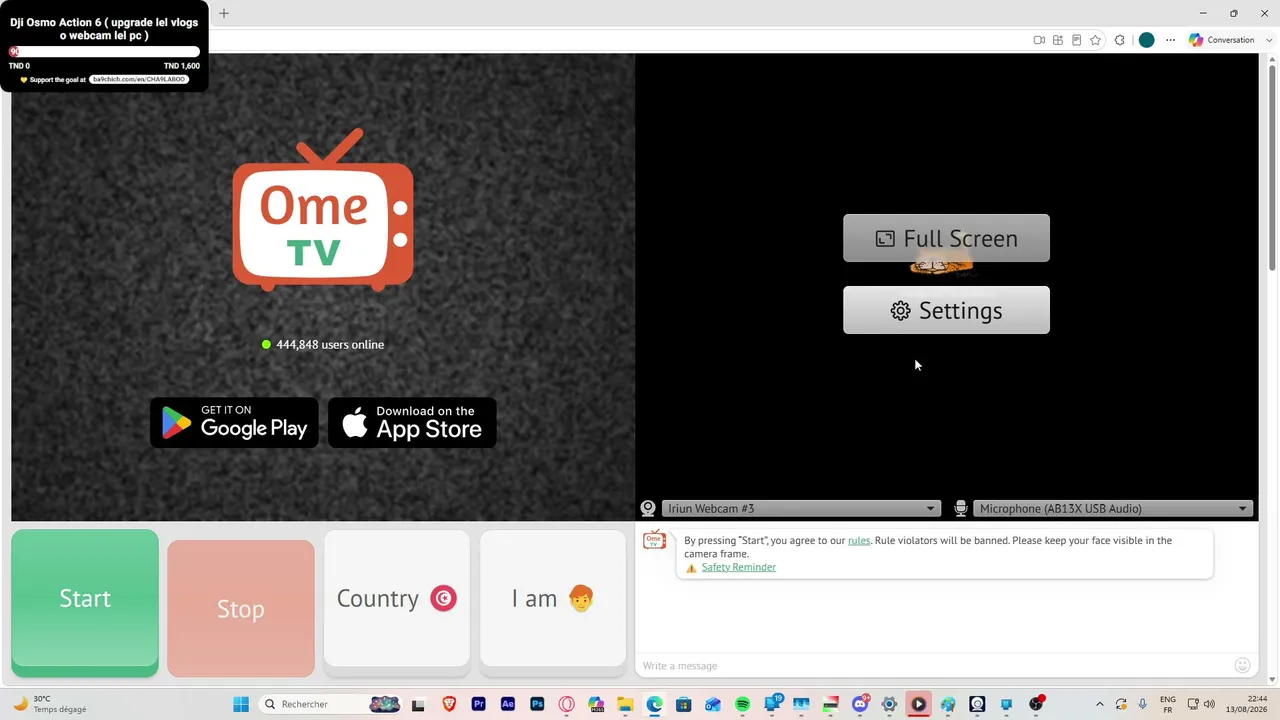This screenshot has height=720, width=1280.
Task: Click the green Start button
Action: [x=85, y=601]
